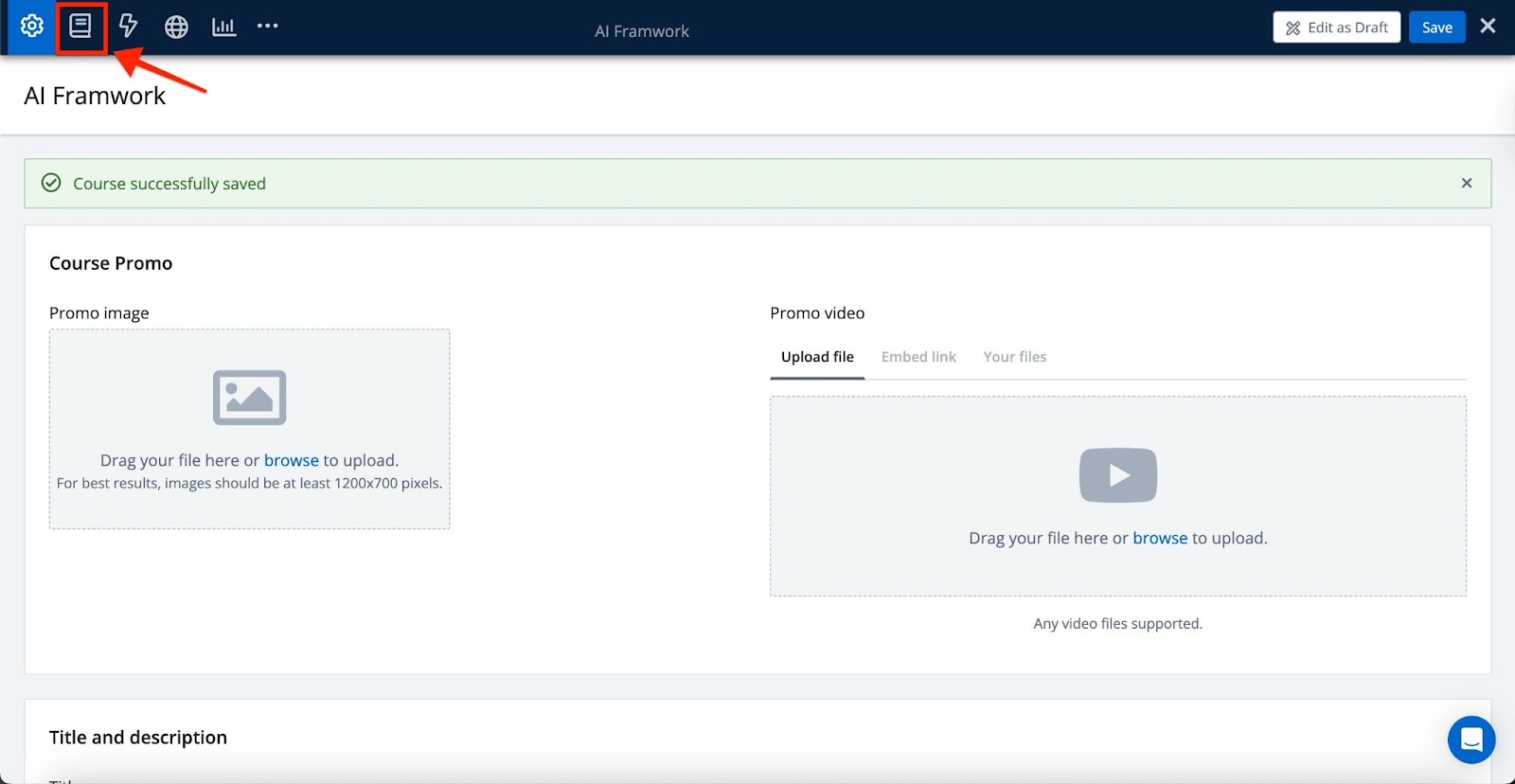
Task: Click the Edit as Draft button
Action: (x=1336, y=27)
